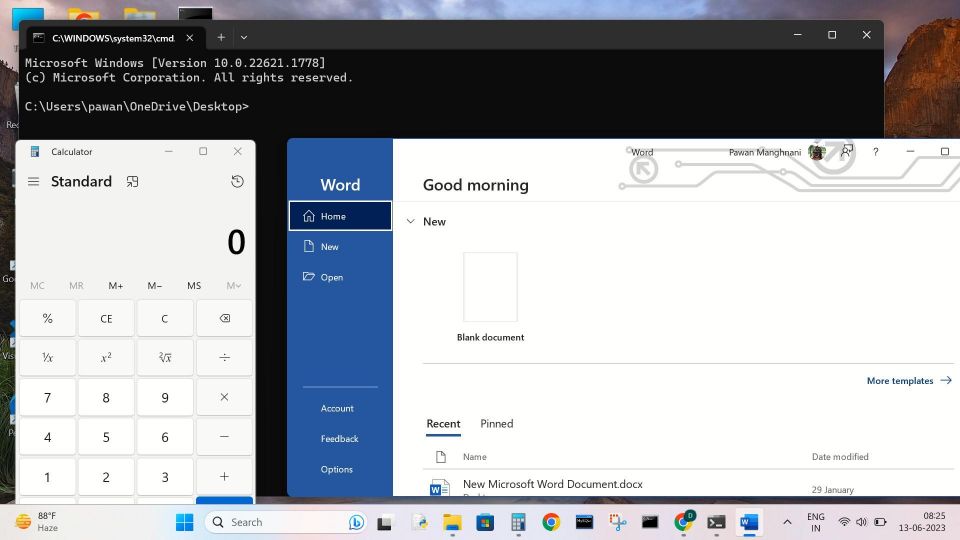960x540 pixels.
Task: Click the Word Help question mark icon
Action: [x=876, y=152]
